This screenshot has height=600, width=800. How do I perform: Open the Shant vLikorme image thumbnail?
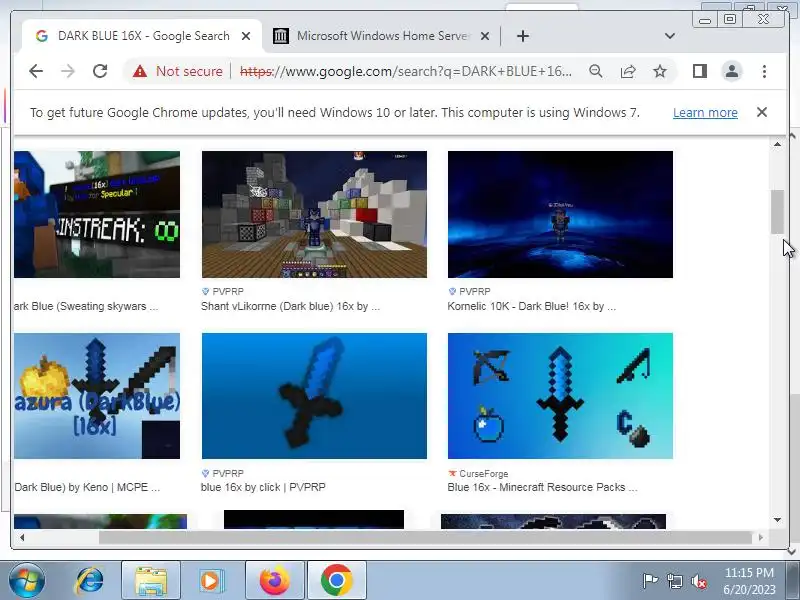click(314, 214)
